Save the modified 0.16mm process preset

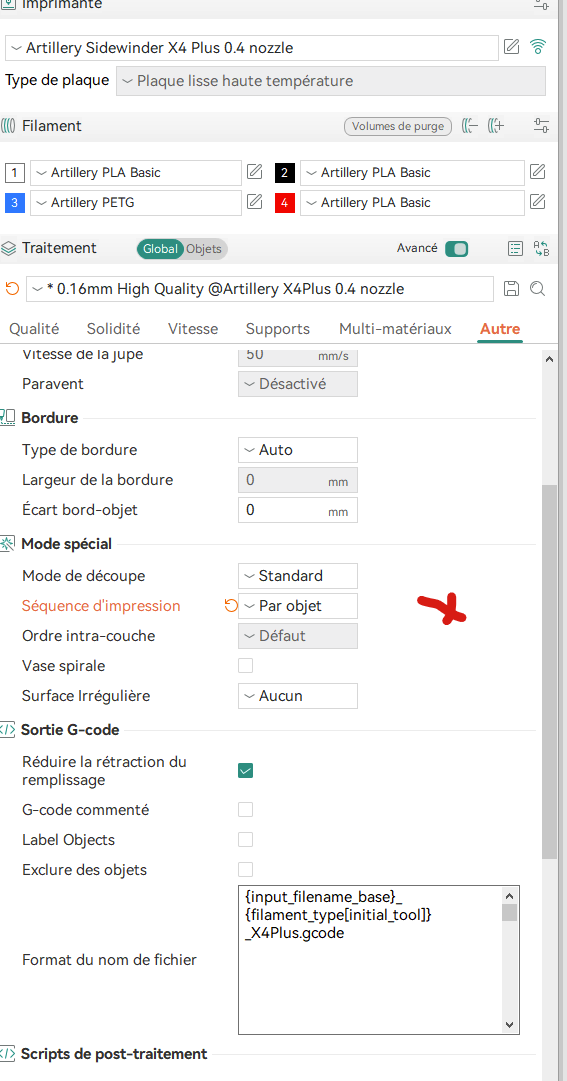tap(511, 289)
